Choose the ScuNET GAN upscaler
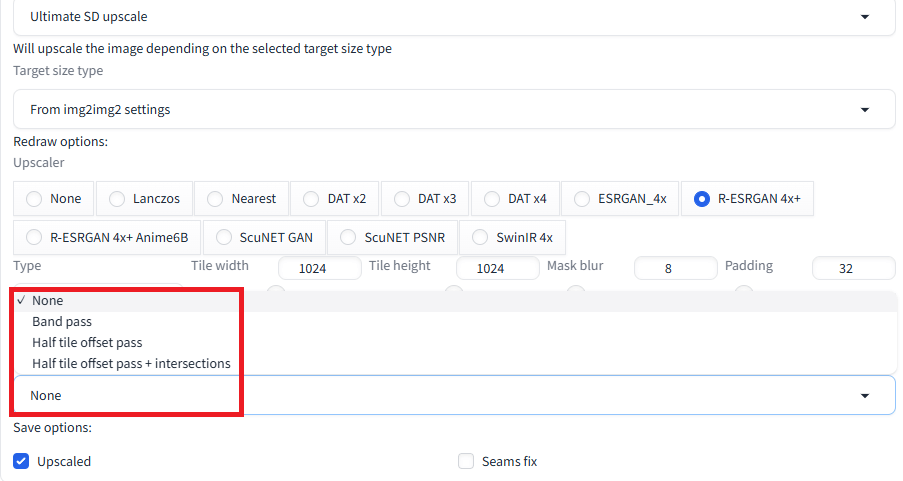Viewport: 903px width, 481px height. [223, 237]
